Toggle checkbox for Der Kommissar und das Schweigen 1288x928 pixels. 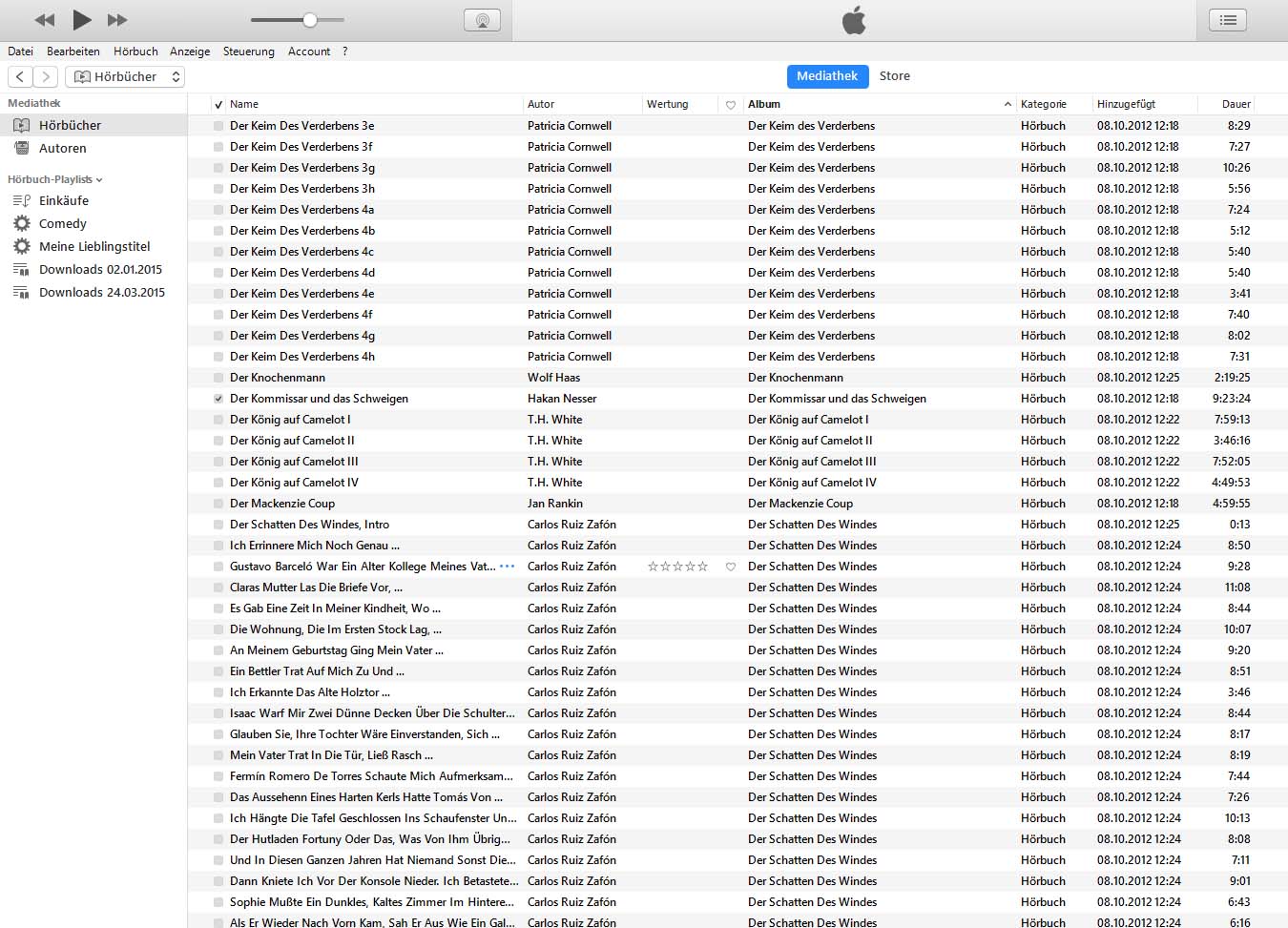[218, 399]
